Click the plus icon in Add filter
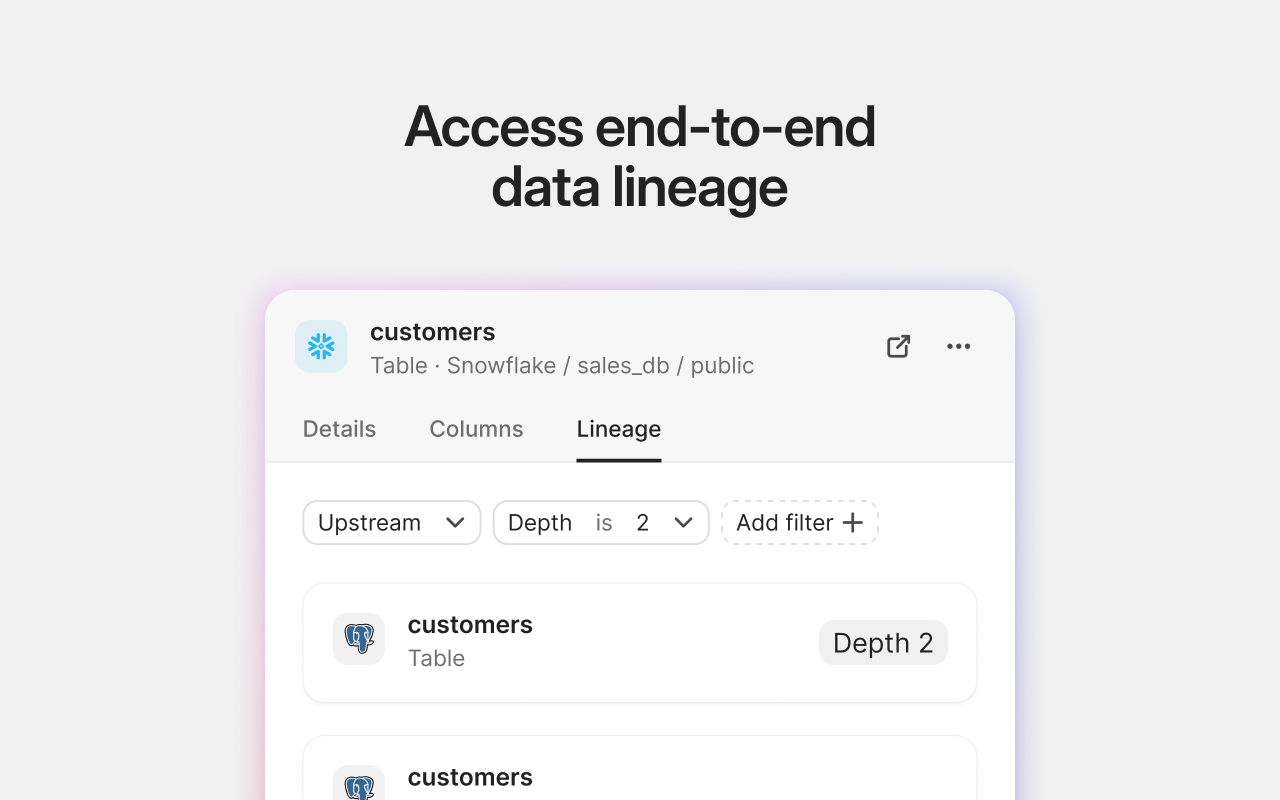 pos(853,522)
